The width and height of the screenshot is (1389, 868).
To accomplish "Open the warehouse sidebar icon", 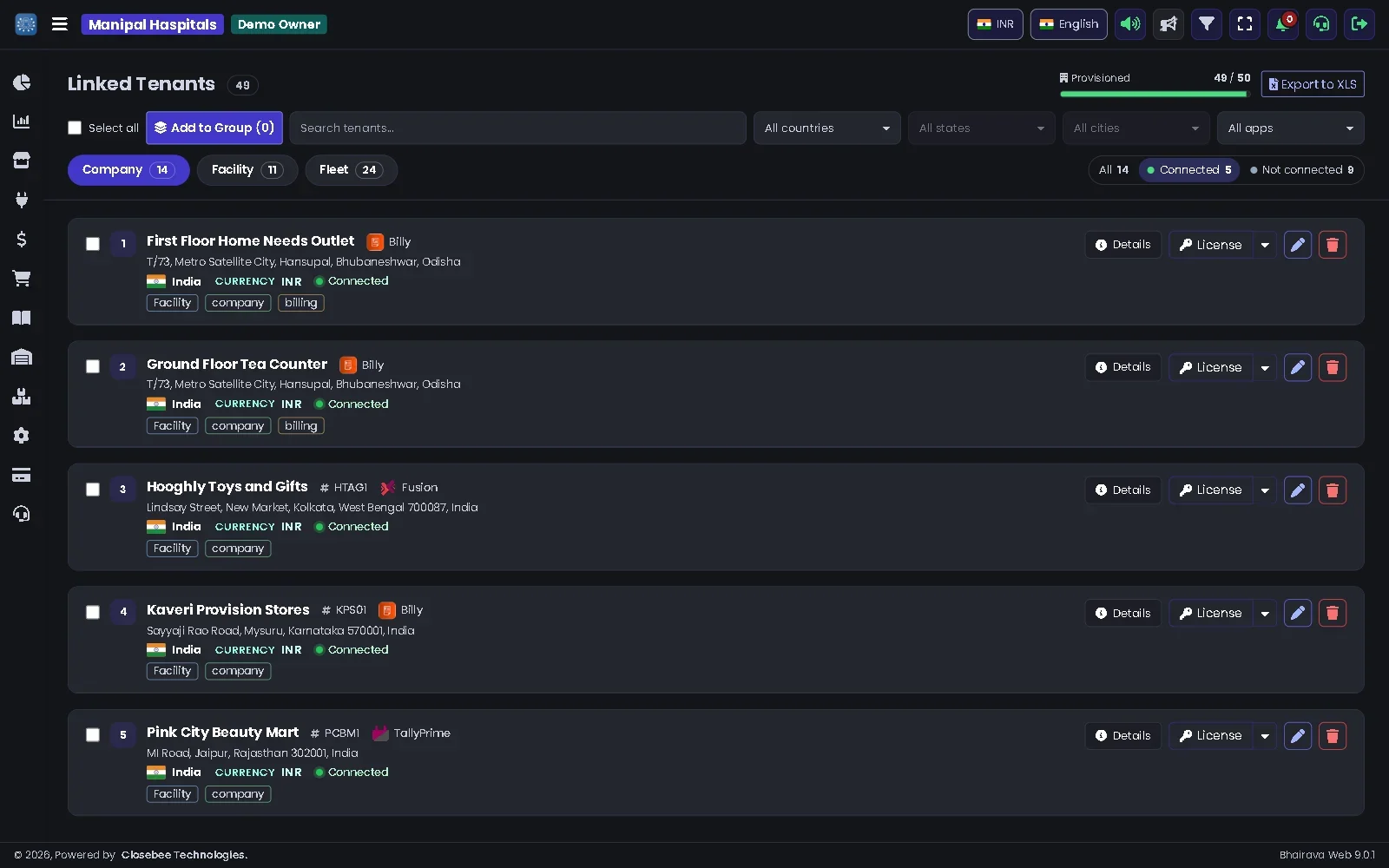I will pos(22,357).
